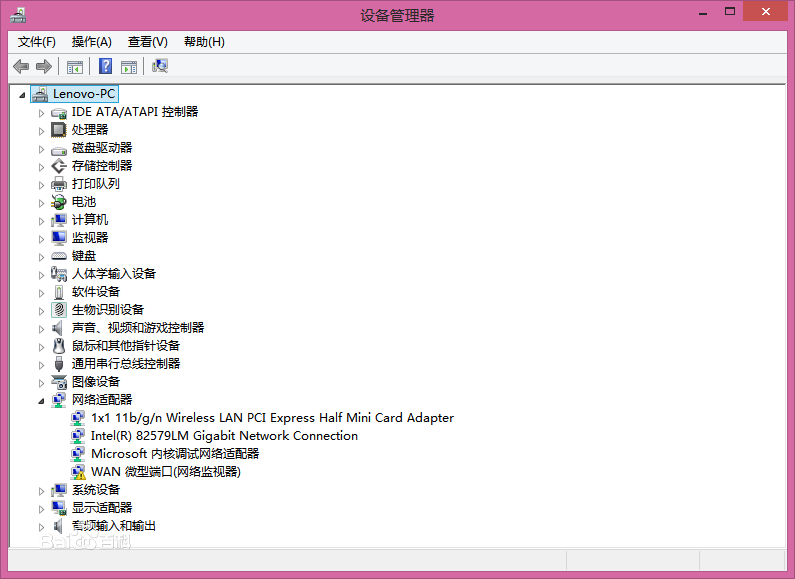This screenshot has width=795, height=579.
Task: Expand the IDE ATA/ATAPI 控制器 node
Action: (x=41, y=113)
